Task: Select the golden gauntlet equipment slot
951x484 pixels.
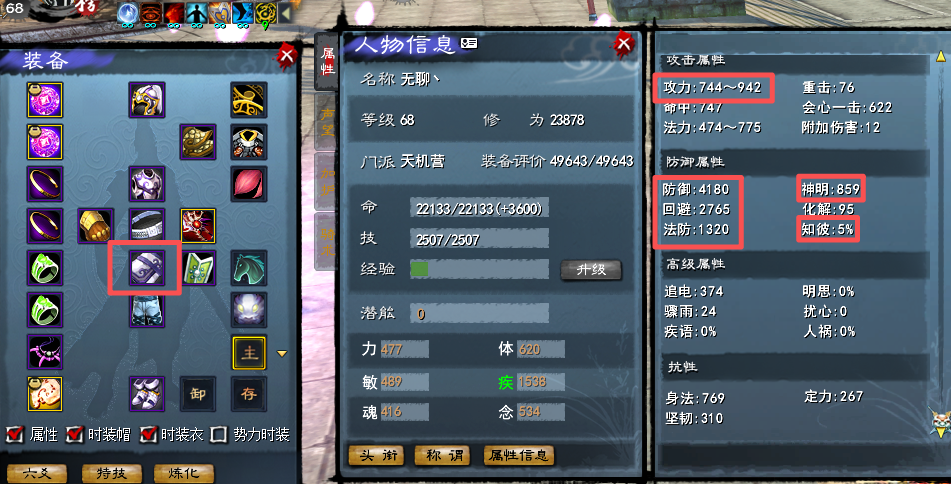Action: (x=96, y=226)
